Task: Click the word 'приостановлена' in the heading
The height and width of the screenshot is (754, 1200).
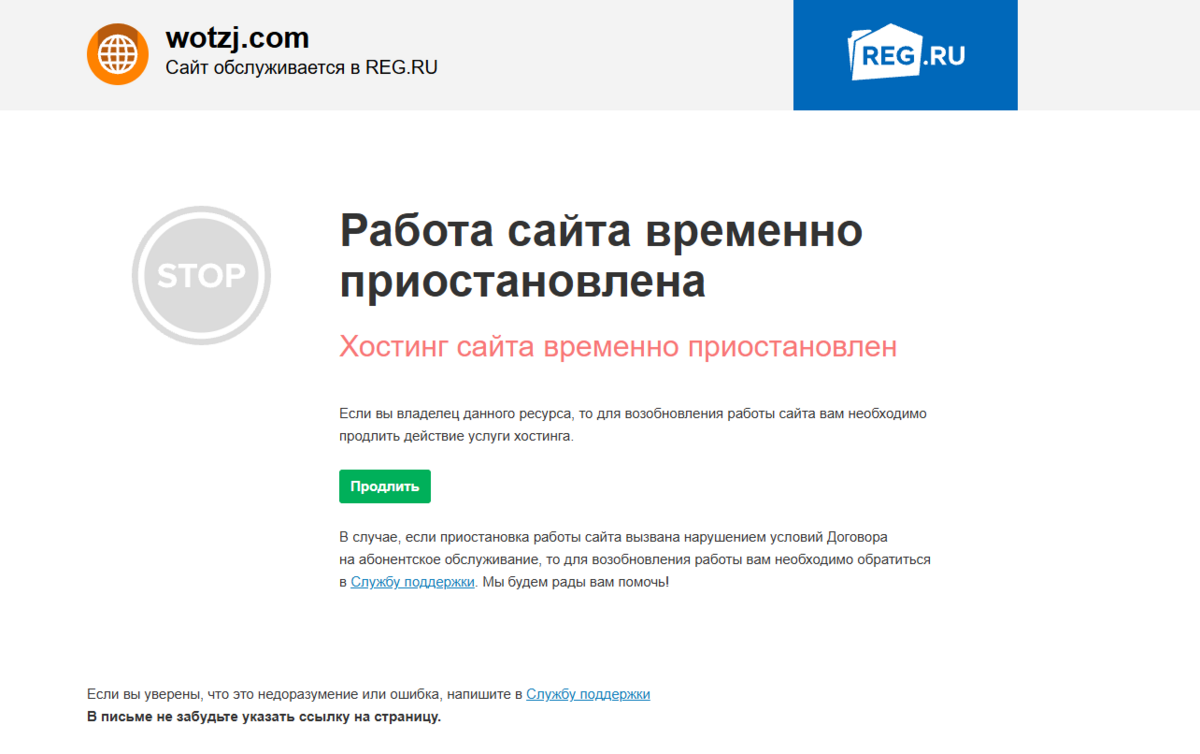Action: [522, 282]
